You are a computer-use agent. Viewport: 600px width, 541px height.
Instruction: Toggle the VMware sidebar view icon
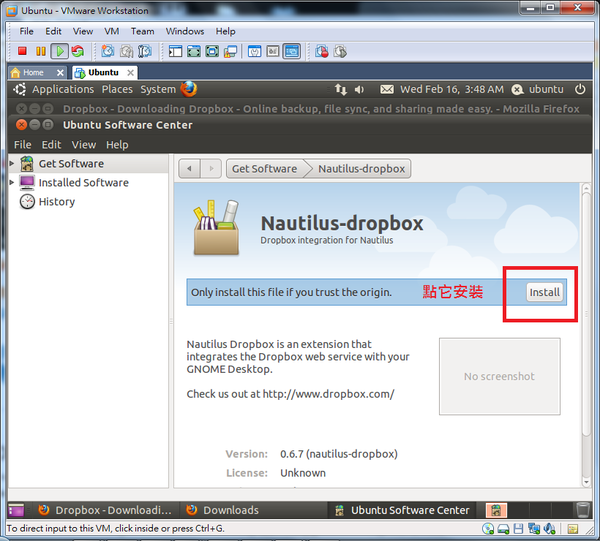(175, 51)
